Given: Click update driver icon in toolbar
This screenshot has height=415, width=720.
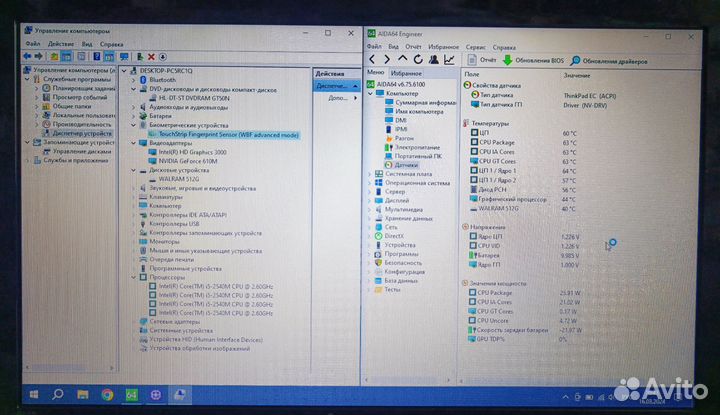Looking at the screenshot, I should tap(140, 57).
